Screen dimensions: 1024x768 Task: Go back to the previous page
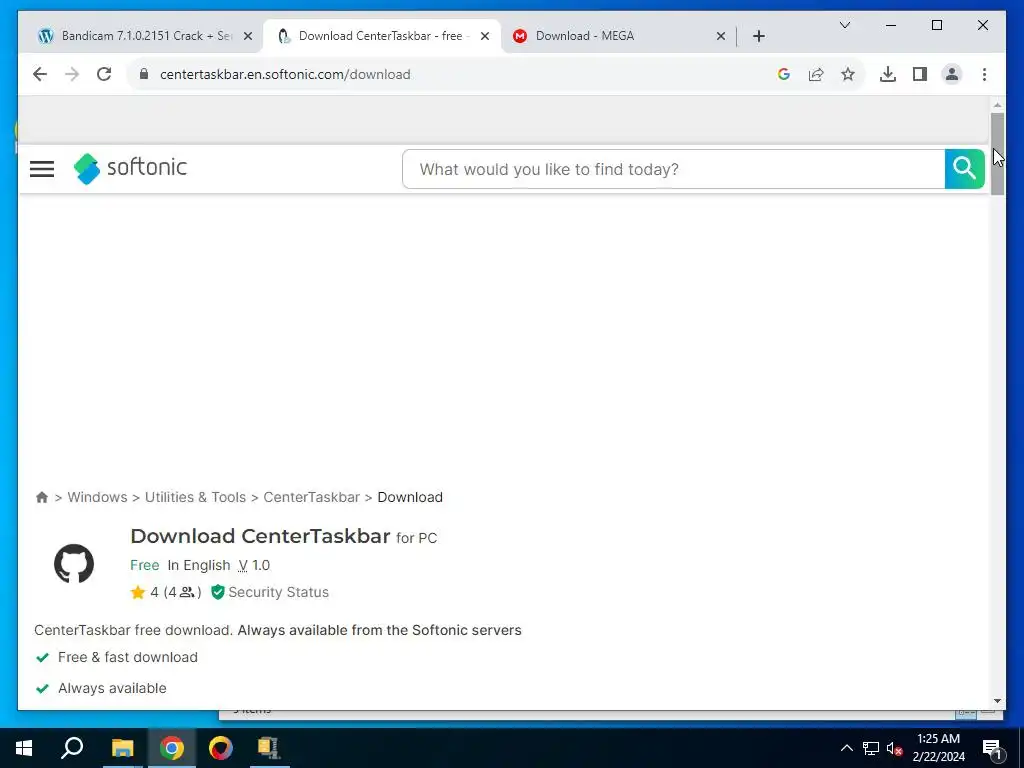(40, 74)
